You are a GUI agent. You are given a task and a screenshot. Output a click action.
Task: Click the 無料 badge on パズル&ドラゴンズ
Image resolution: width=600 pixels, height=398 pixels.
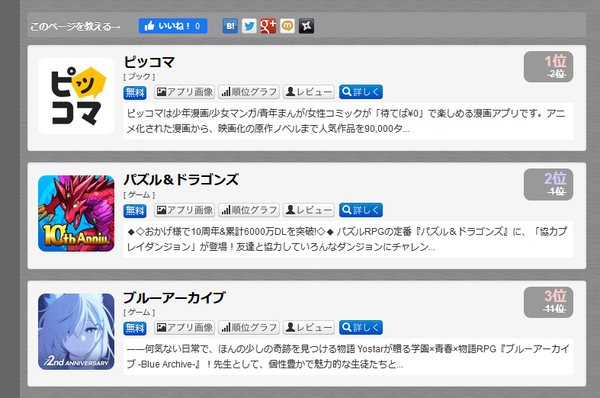[x=135, y=211]
